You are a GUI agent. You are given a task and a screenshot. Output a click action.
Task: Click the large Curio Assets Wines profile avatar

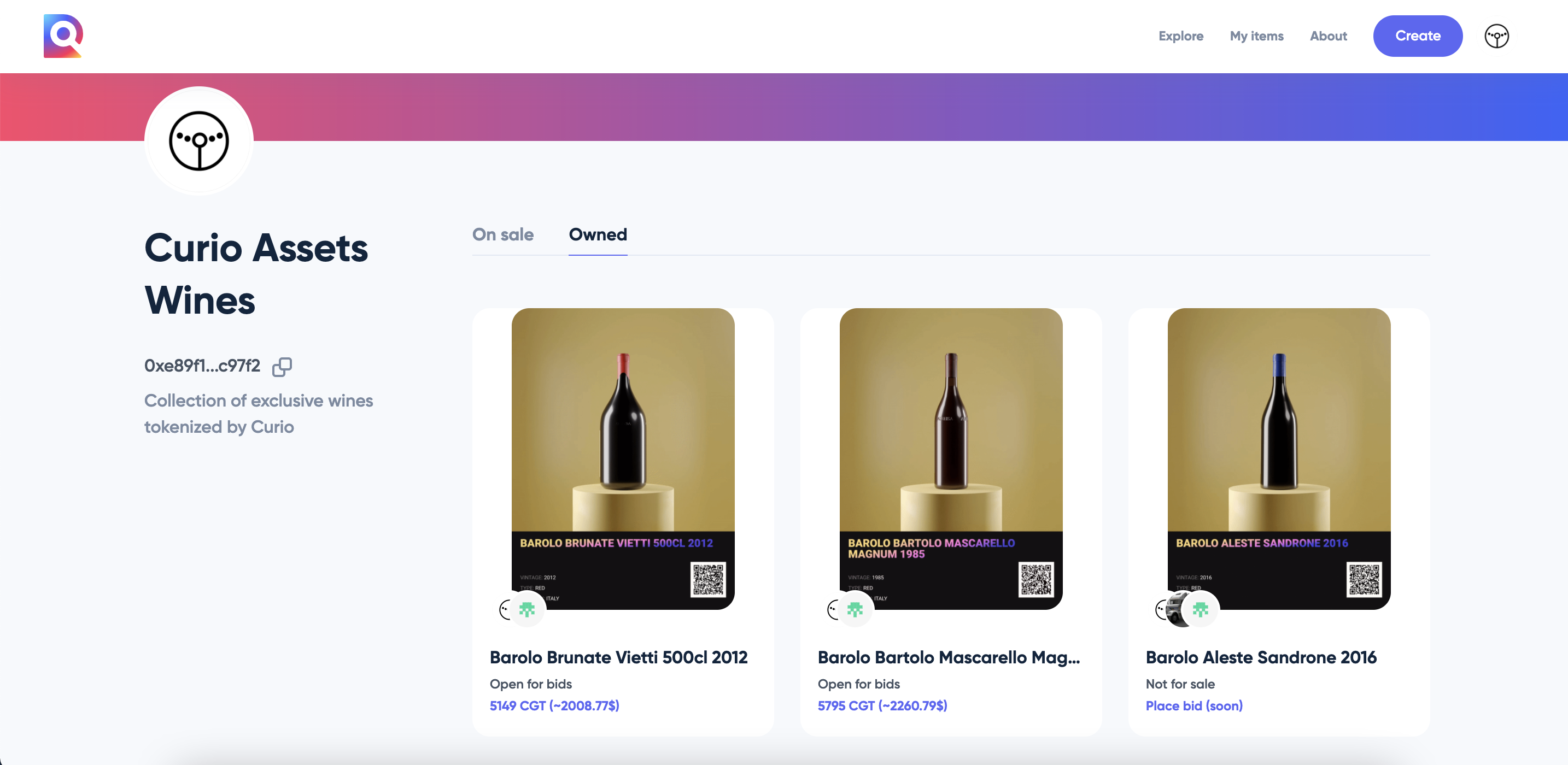click(x=199, y=140)
